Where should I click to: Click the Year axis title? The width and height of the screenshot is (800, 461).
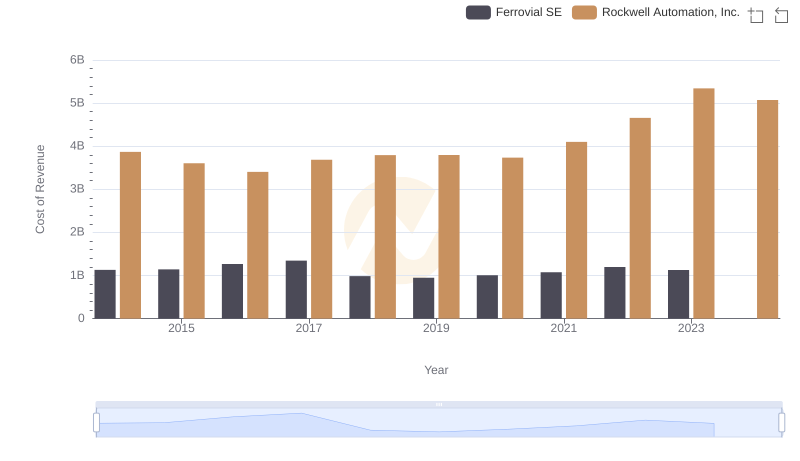436,370
